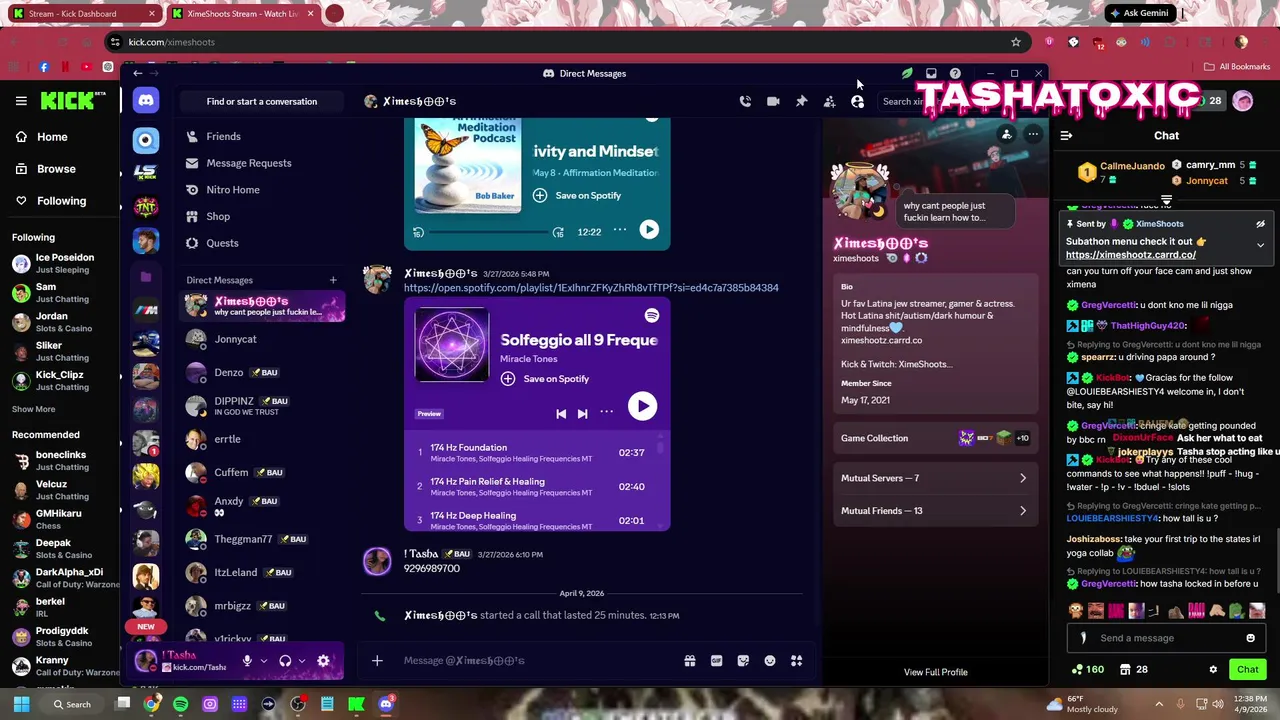The height and width of the screenshot is (720, 1280).
Task: Open Friends in Discord sidebar
Action: (263, 136)
